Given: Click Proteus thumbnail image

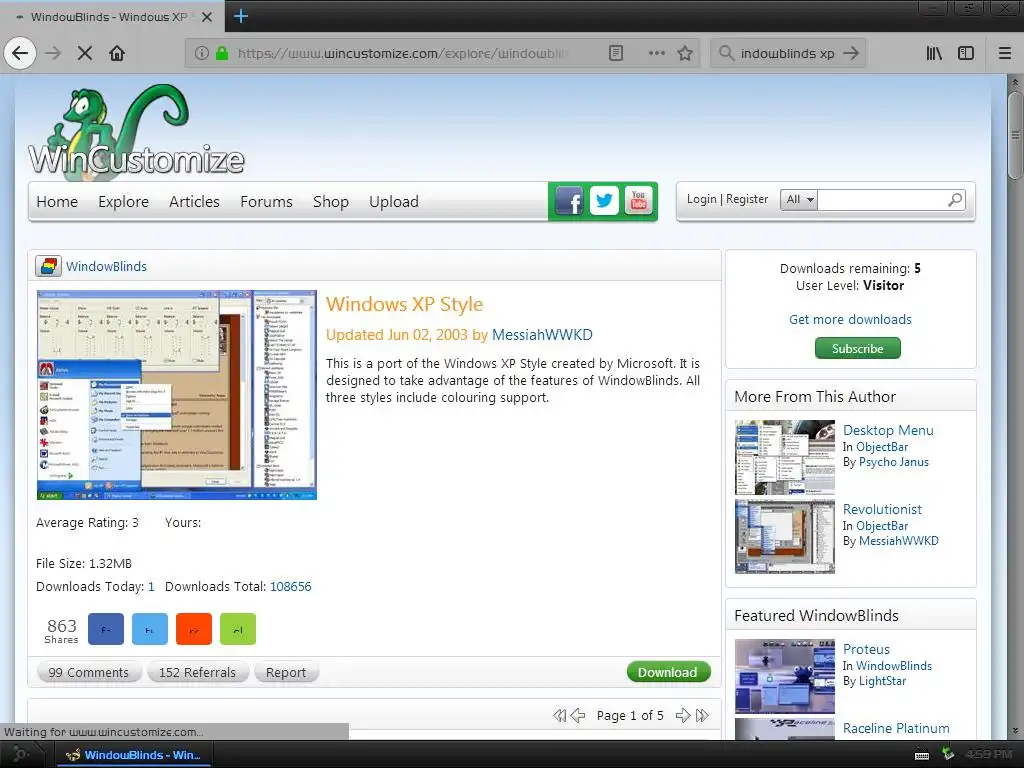Looking at the screenshot, I should click(x=785, y=676).
